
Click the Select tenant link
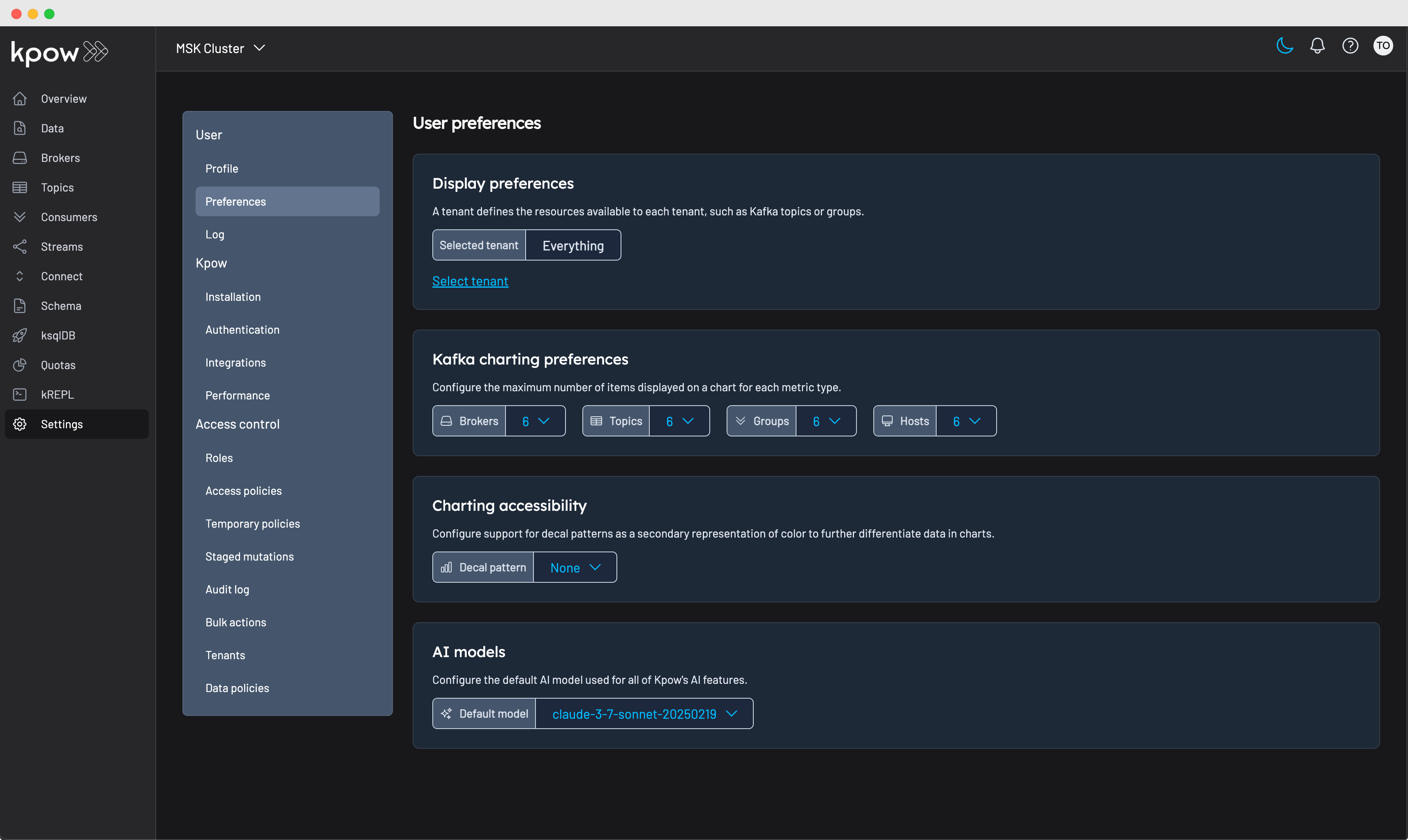[470, 281]
